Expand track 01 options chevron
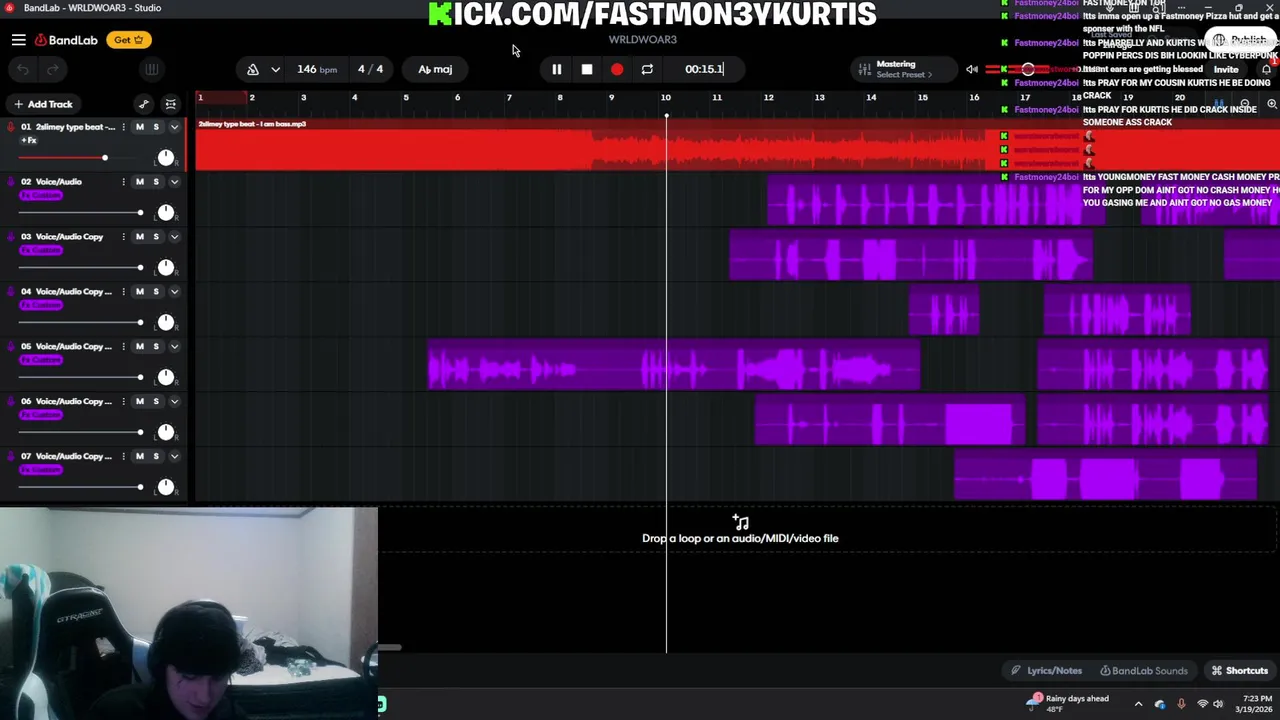Viewport: 1280px width, 720px height. click(174, 127)
